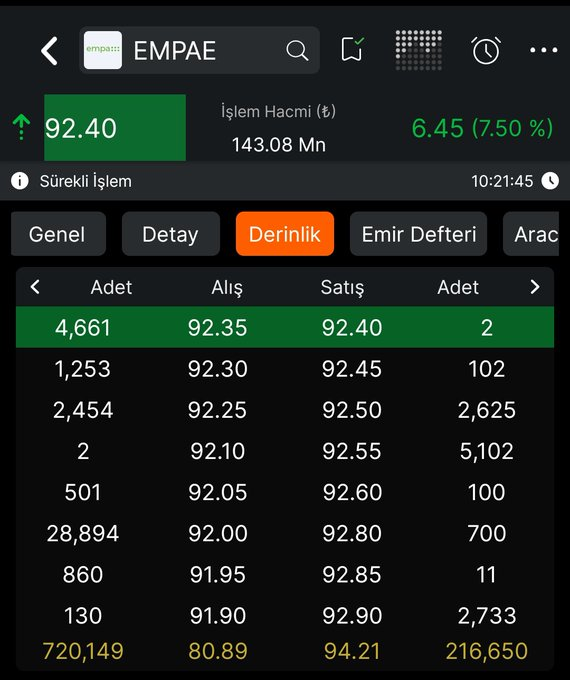Set a price alarm clock icon
The height and width of the screenshot is (680, 570).
click(486, 50)
